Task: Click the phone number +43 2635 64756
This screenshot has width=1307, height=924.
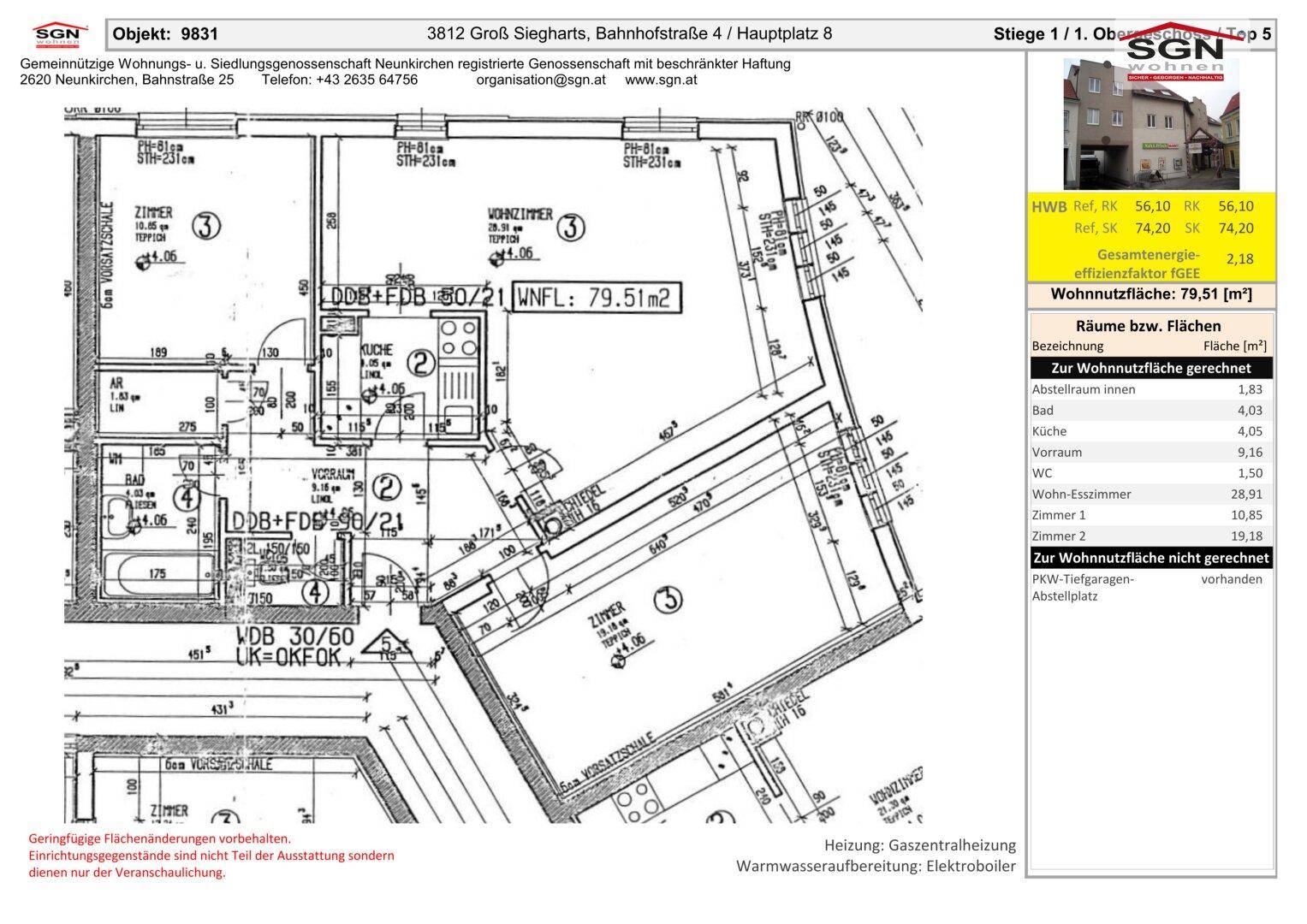Action: [340, 80]
